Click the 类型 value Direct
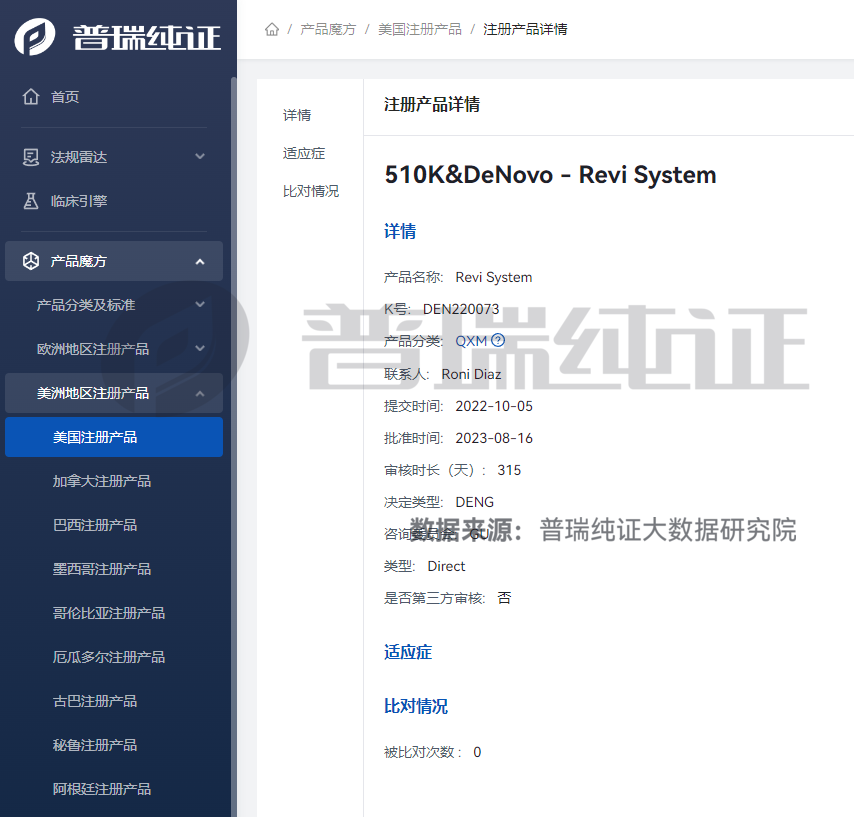This screenshot has width=854, height=817. coord(446,566)
